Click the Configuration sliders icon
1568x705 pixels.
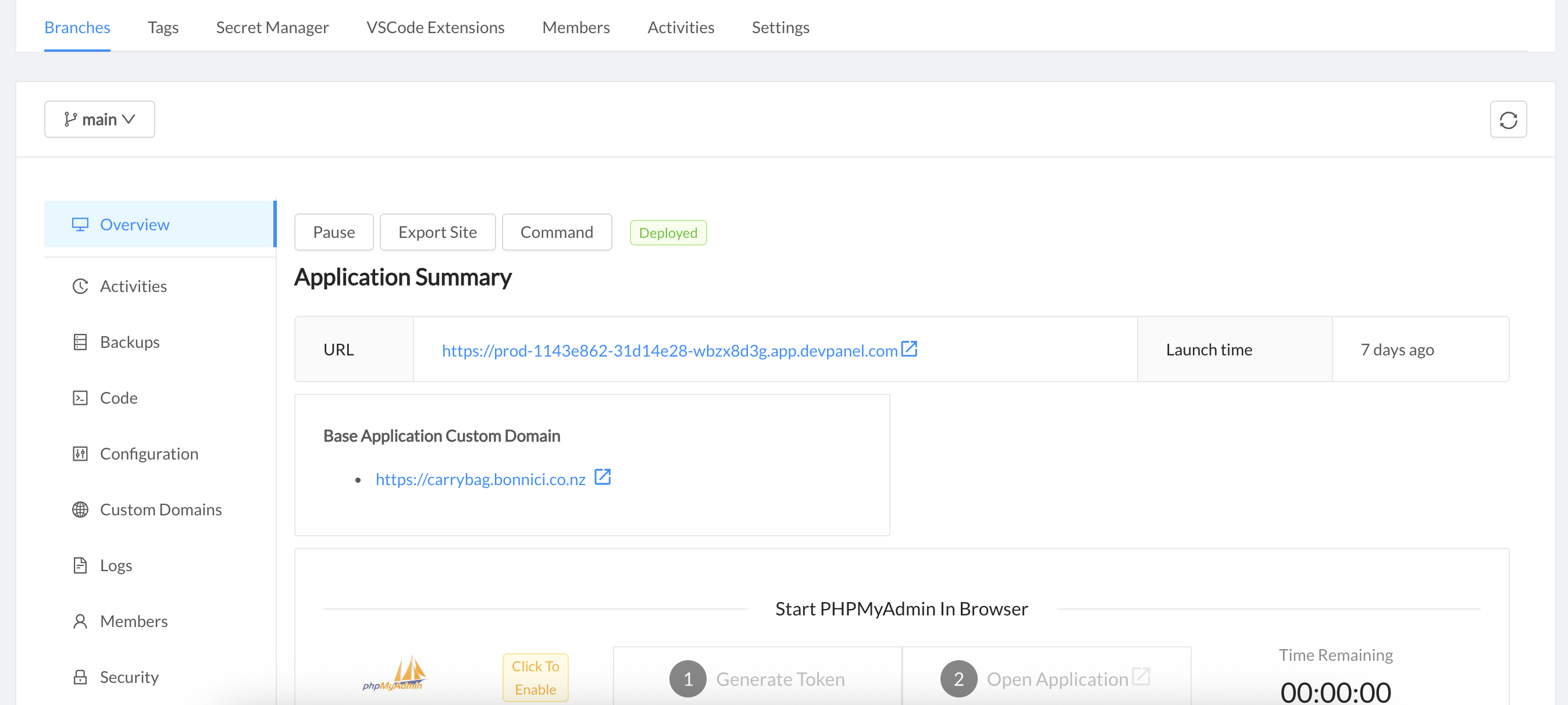click(x=80, y=454)
